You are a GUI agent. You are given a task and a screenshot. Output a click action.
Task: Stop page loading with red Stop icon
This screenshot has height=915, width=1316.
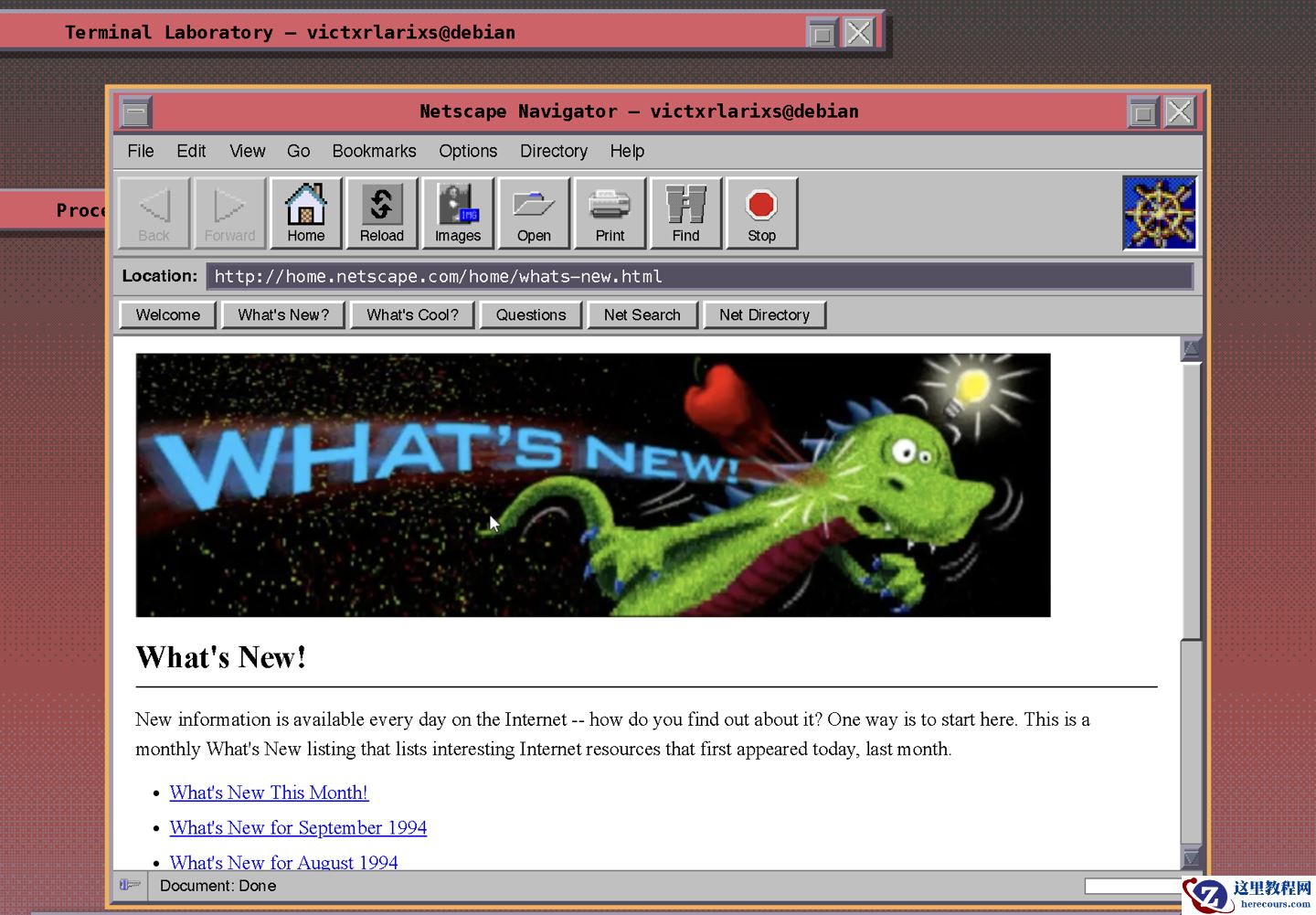point(761,213)
